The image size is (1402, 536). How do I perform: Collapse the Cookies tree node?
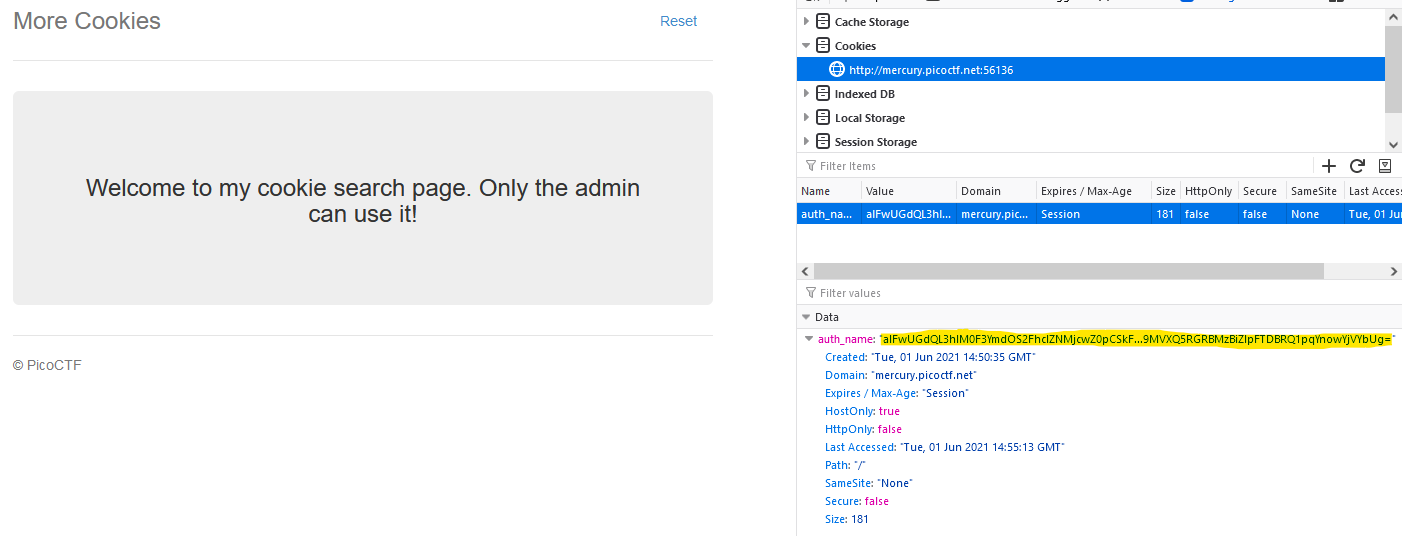(806, 46)
